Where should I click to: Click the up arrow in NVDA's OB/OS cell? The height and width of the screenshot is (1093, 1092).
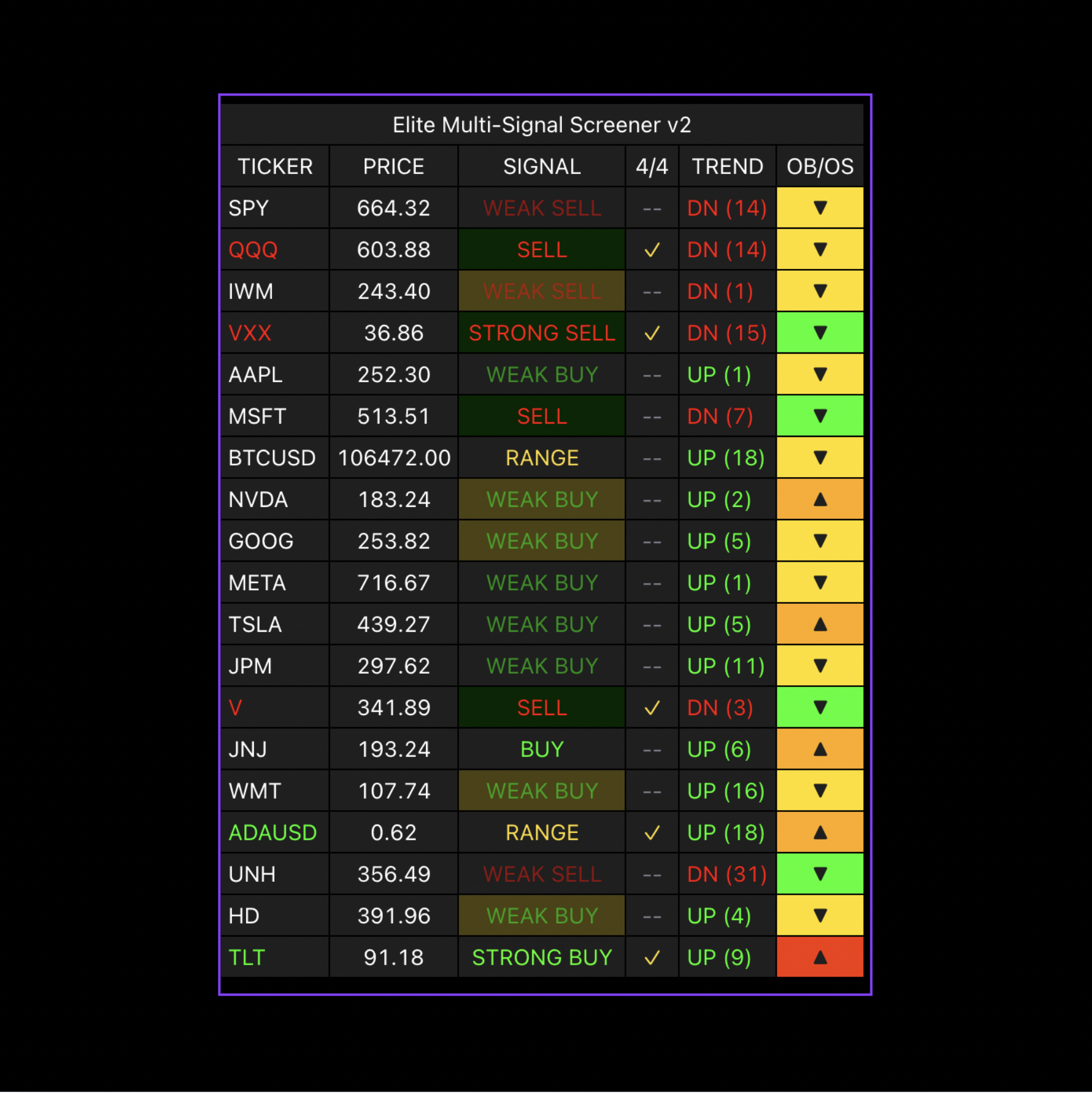(x=820, y=500)
